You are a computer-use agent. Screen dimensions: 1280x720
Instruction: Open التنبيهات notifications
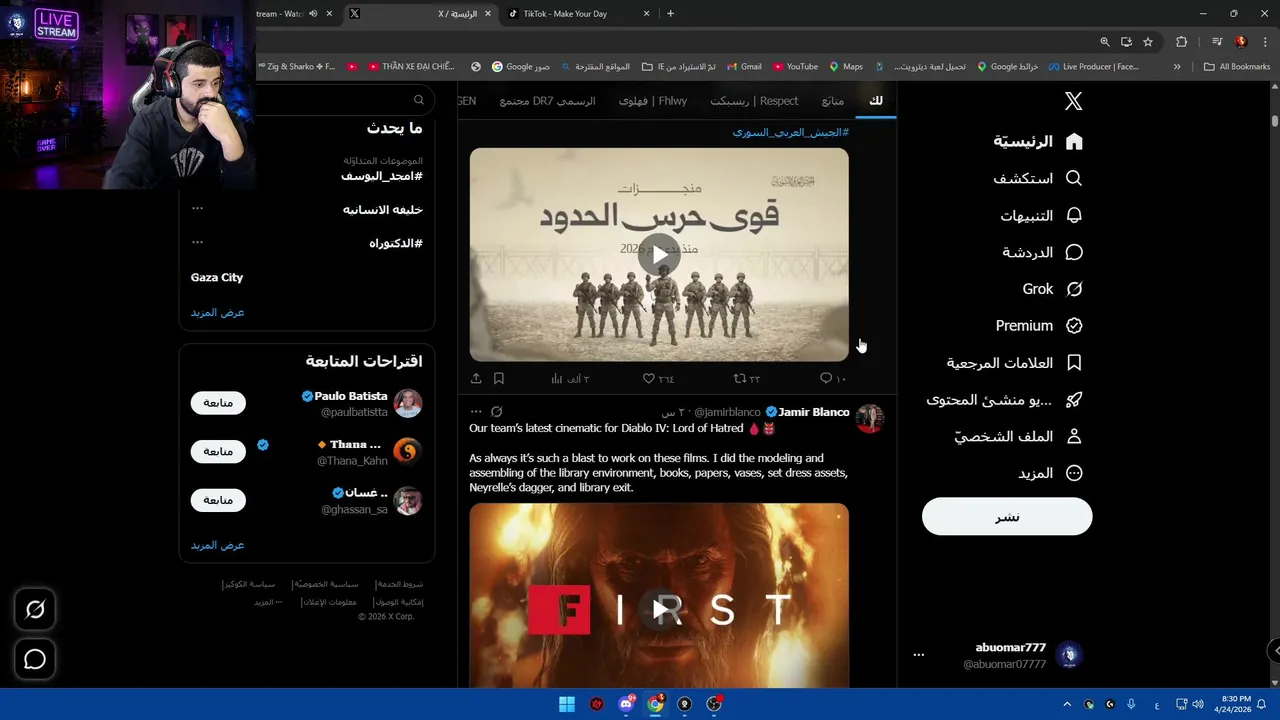coord(1041,215)
